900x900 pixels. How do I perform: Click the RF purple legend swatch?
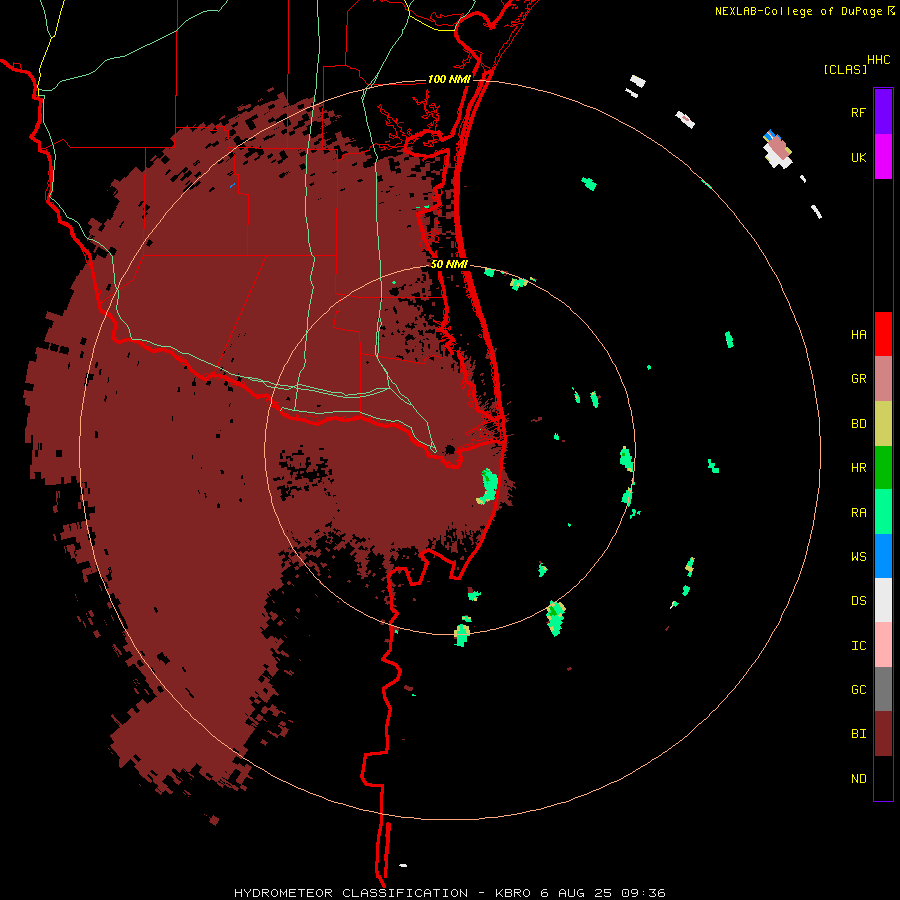tap(883, 111)
